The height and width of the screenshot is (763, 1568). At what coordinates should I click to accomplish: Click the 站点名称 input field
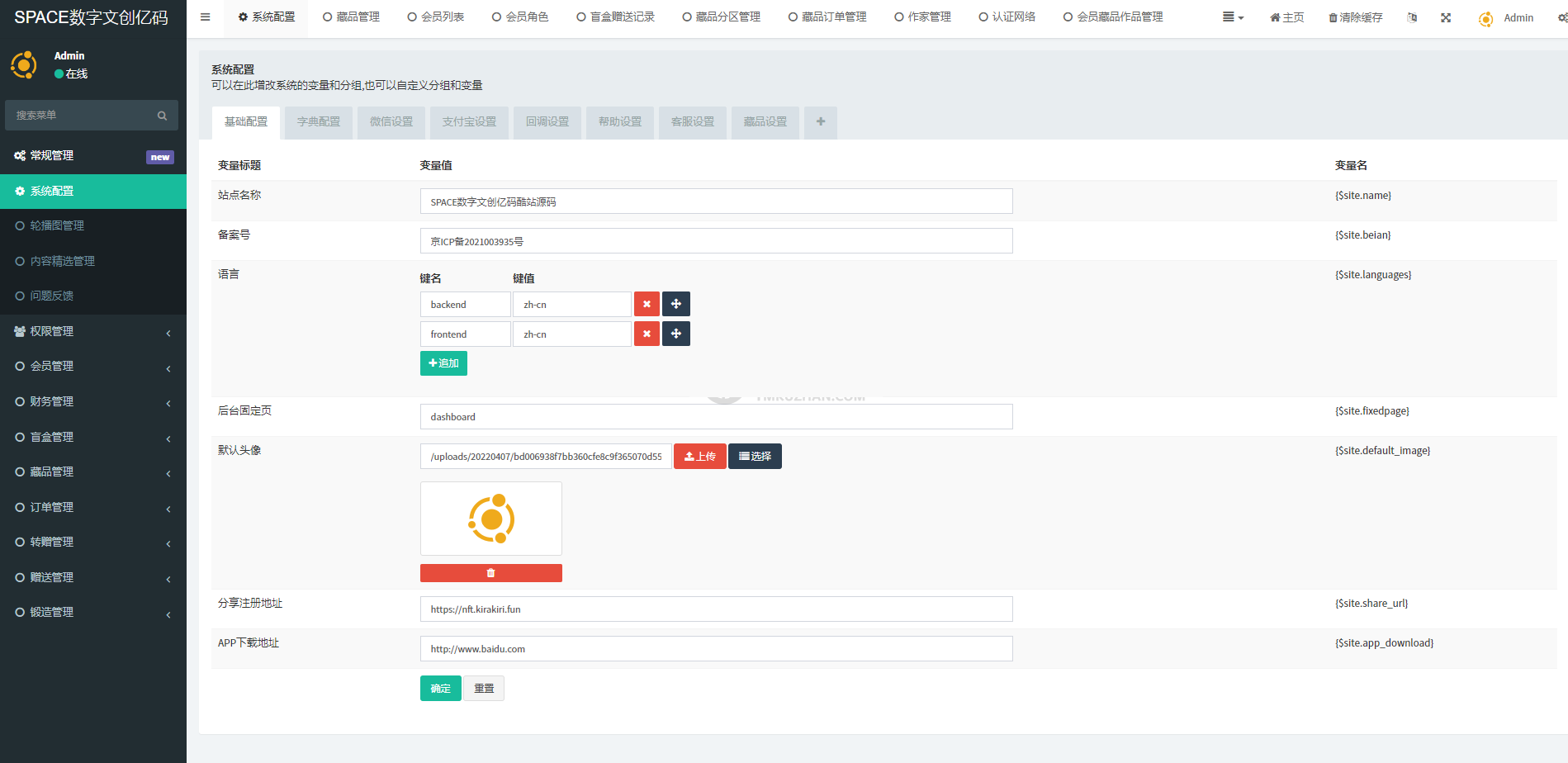coord(716,201)
